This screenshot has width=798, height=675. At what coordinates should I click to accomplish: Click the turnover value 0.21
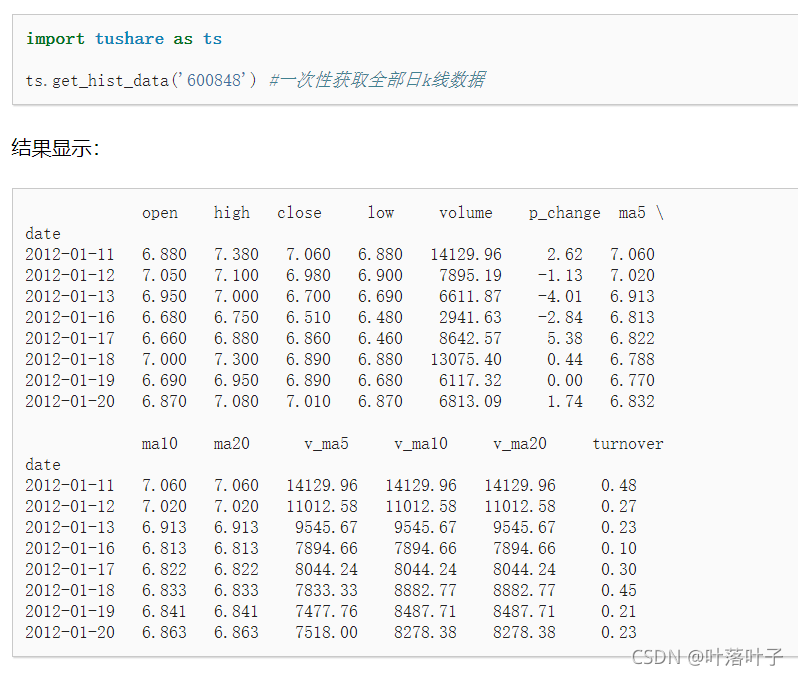tap(618, 611)
